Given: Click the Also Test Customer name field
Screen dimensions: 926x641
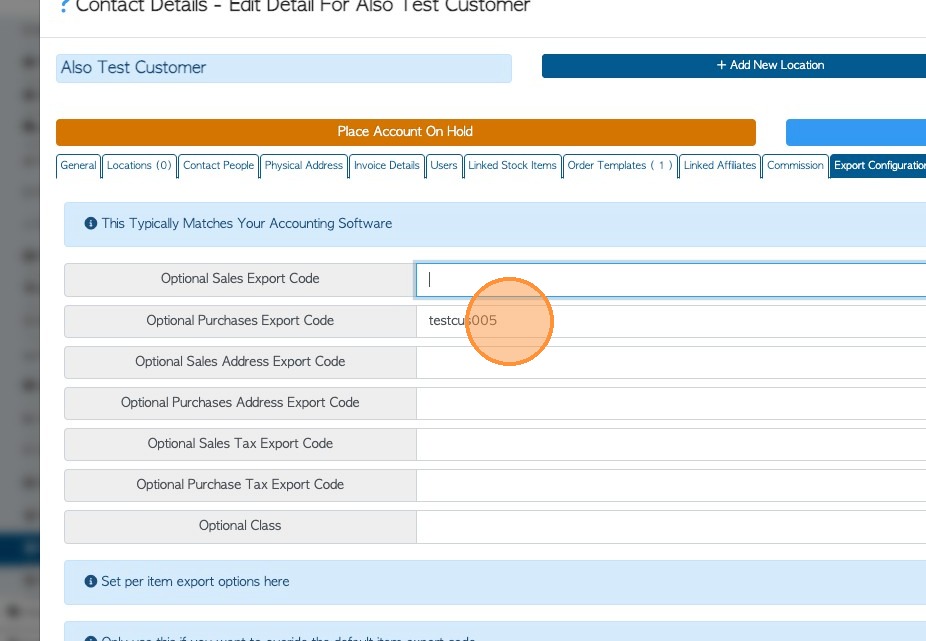Looking at the screenshot, I should (x=284, y=68).
